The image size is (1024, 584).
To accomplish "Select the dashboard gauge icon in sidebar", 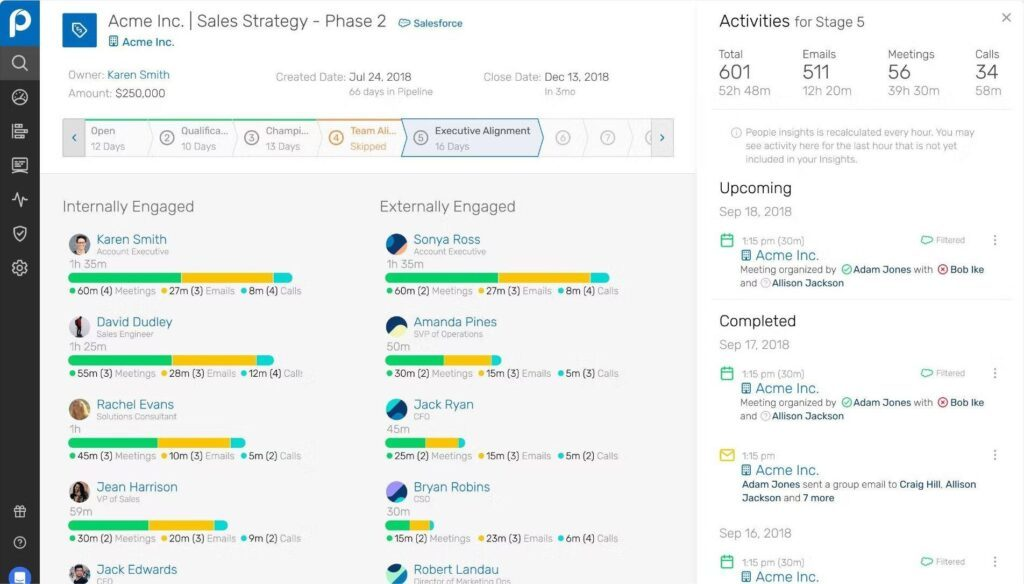I will coord(20,97).
